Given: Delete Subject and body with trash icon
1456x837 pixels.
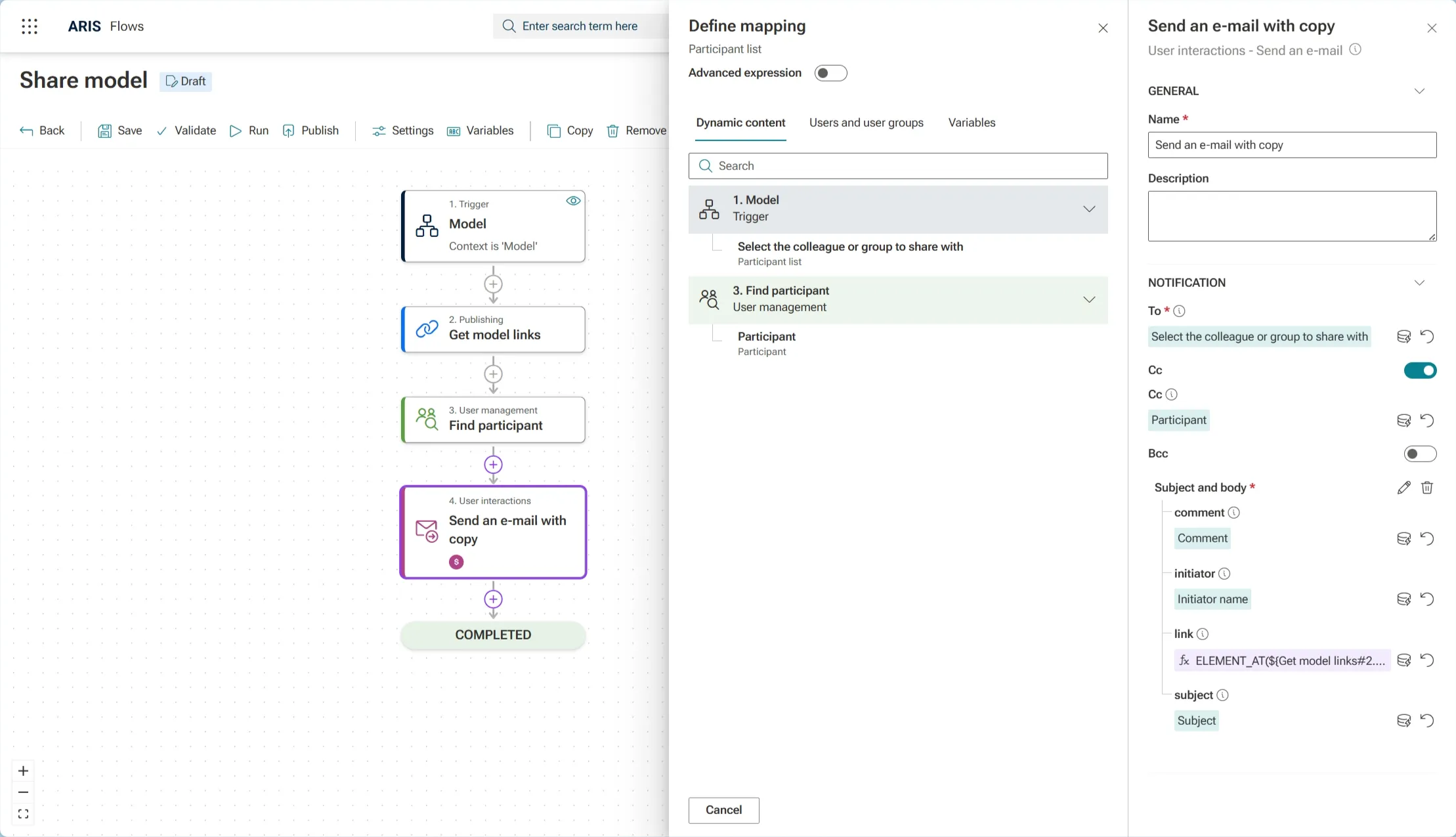Looking at the screenshot, I should click(1427, 488).
